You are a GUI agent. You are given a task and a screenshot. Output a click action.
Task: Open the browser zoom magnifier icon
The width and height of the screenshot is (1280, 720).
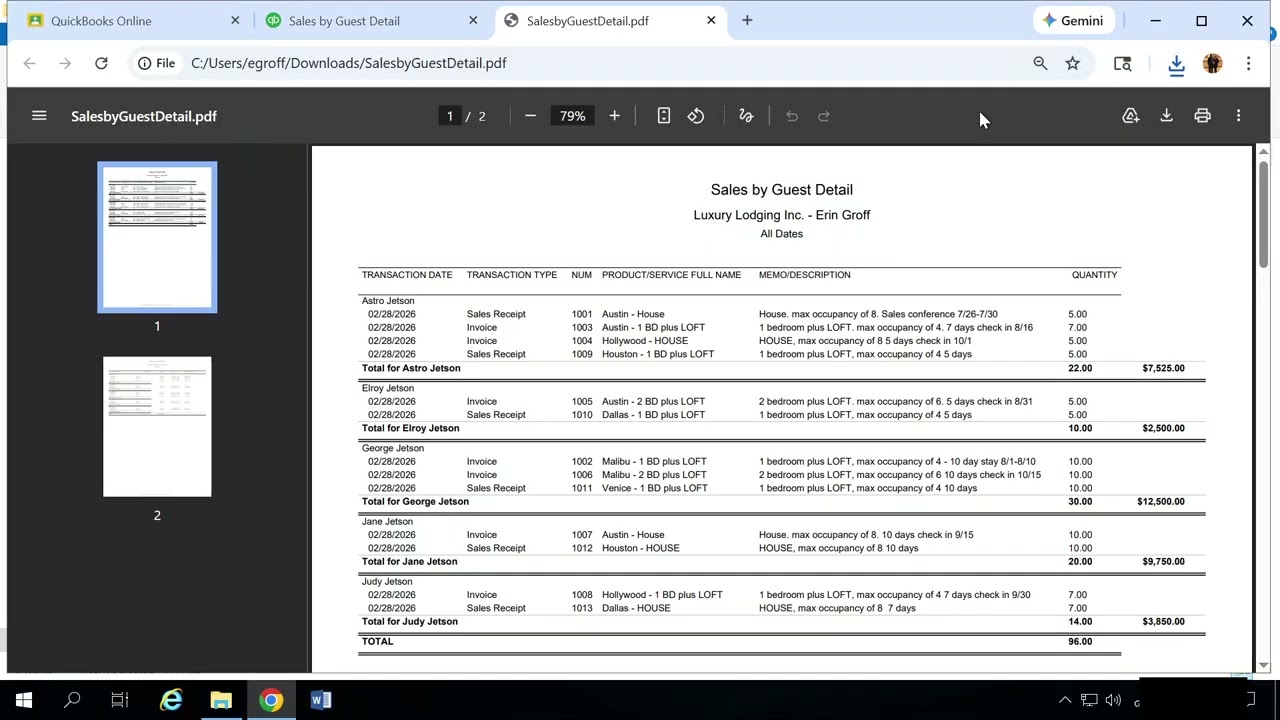click(x=1040, y=63)
